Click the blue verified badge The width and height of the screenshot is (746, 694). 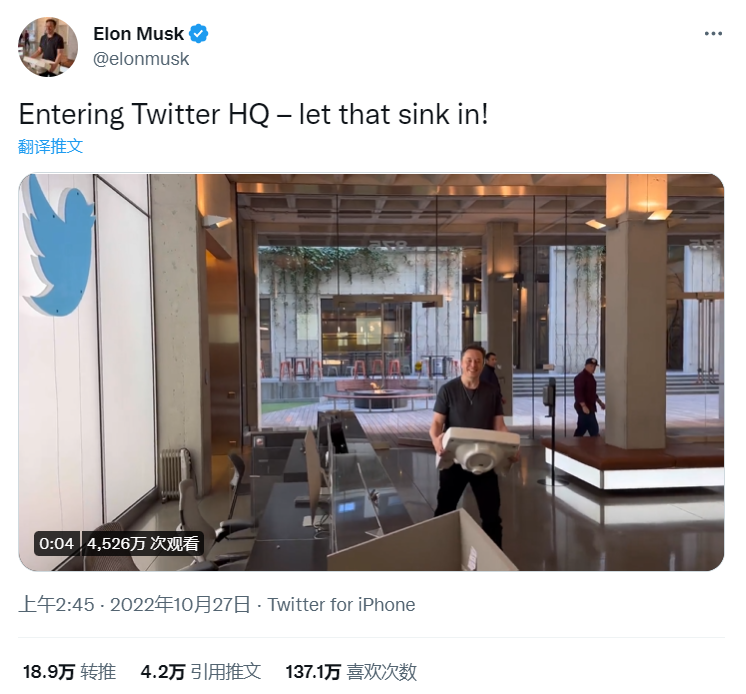[200, 34]
